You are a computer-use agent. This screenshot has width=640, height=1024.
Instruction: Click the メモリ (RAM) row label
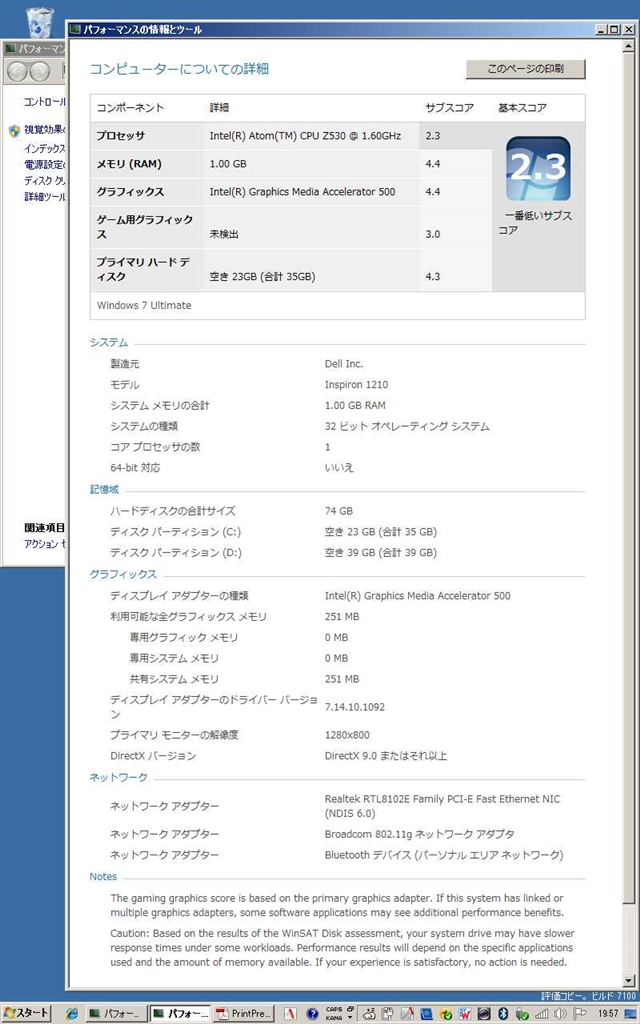129,164
